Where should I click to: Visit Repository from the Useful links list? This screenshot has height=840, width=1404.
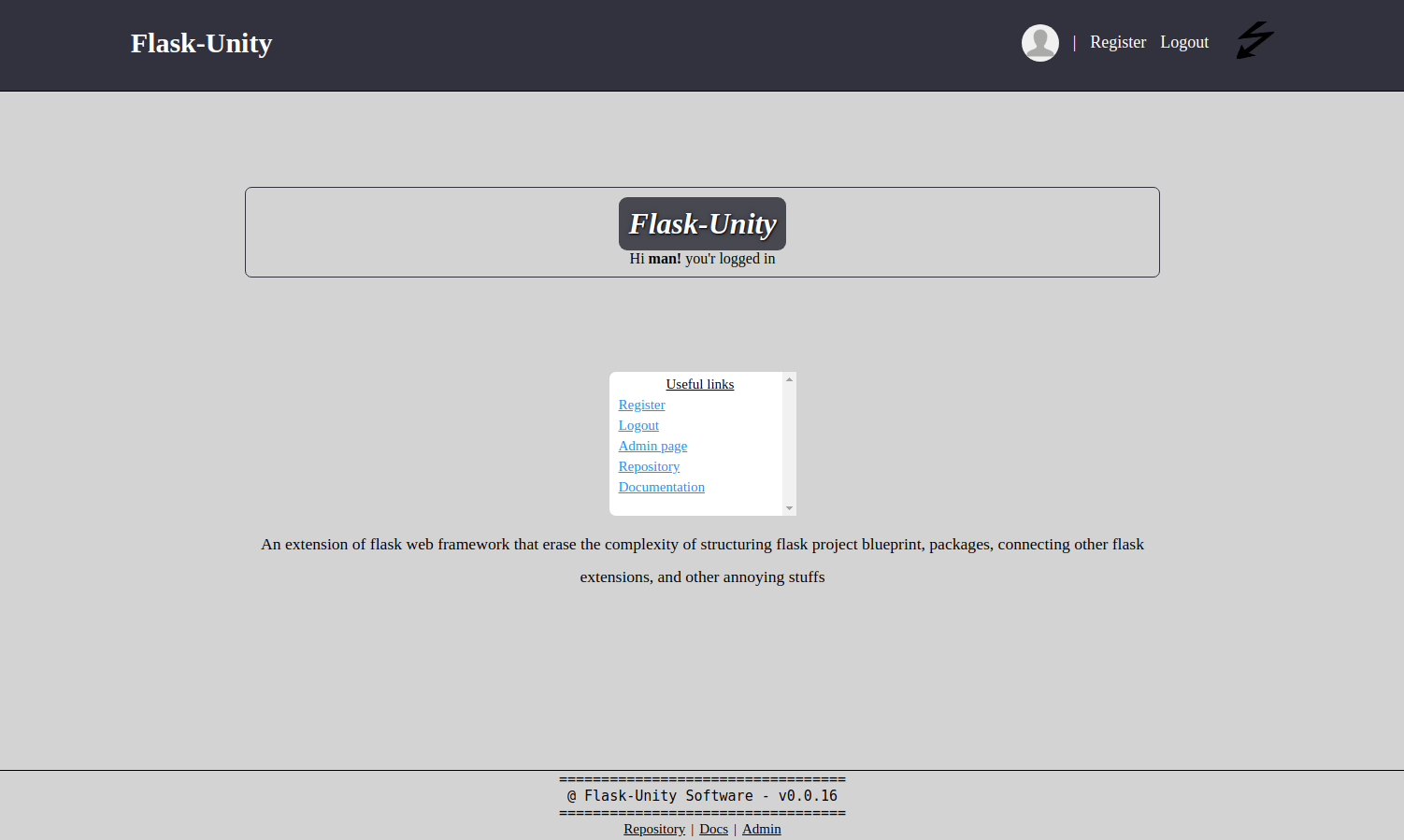pyautogui.click(x=649, y=466)
